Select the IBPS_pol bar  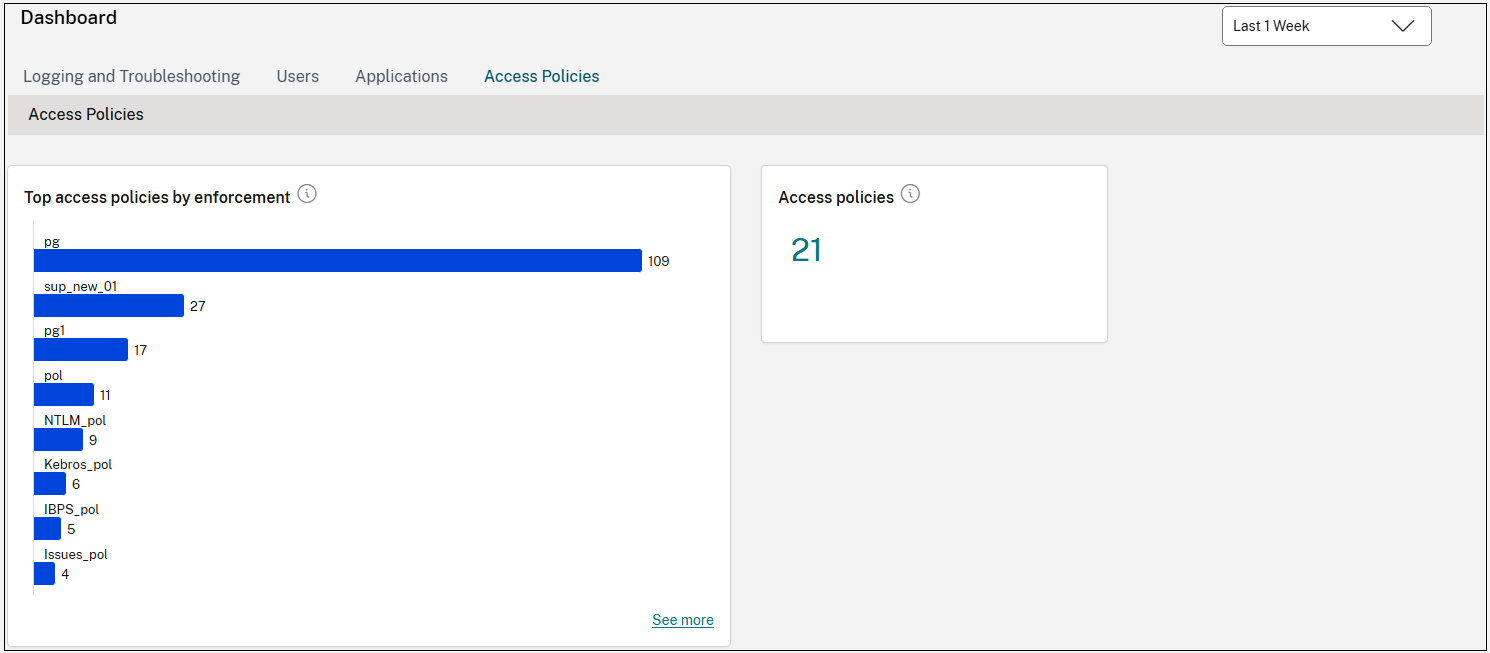[x=47, y=529]
